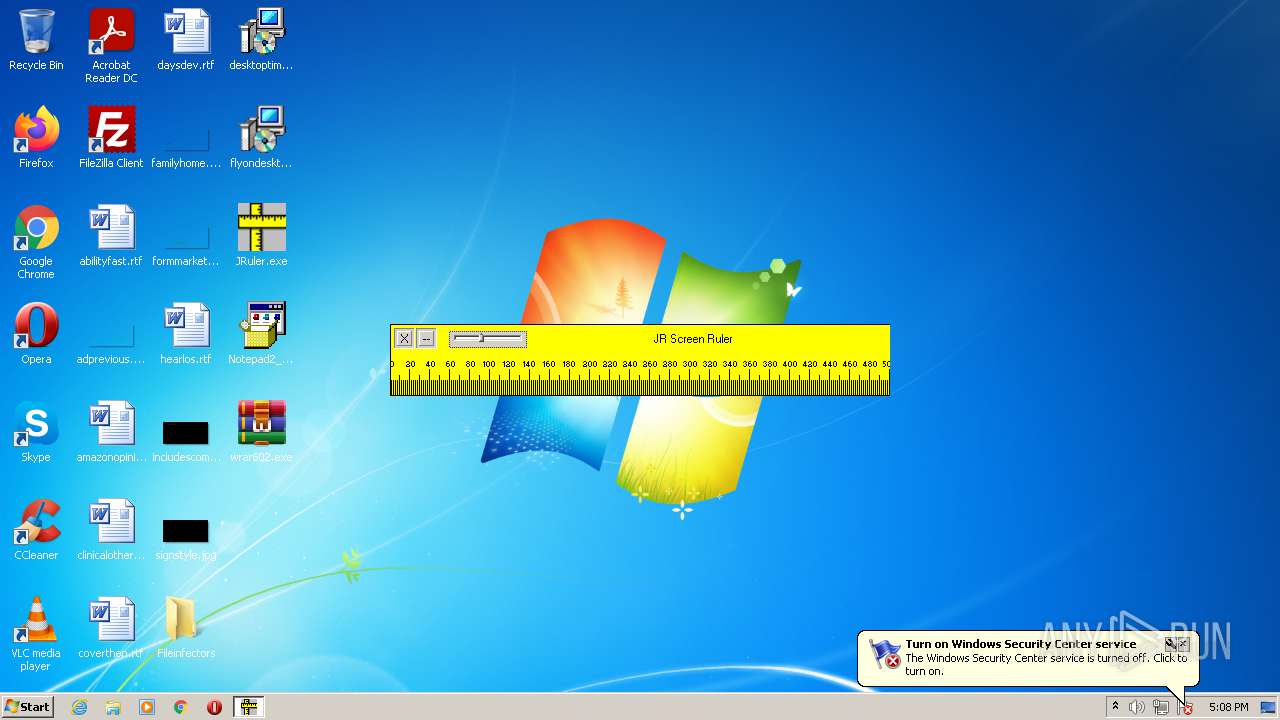Image resolution: width=1280 pixels, height=720 pixels.
Task: Close the JR Screen Ruler window
Action: point(404,339)
